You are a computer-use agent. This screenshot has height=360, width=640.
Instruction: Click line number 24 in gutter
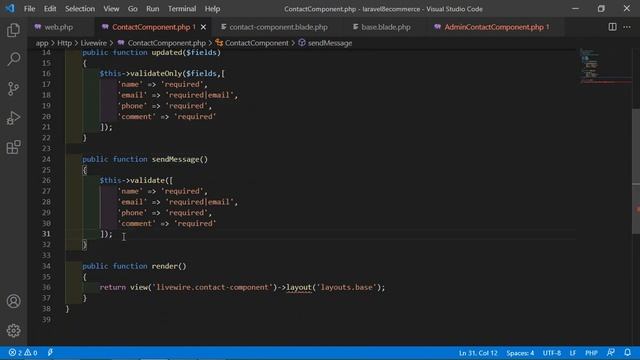[46, 159]
